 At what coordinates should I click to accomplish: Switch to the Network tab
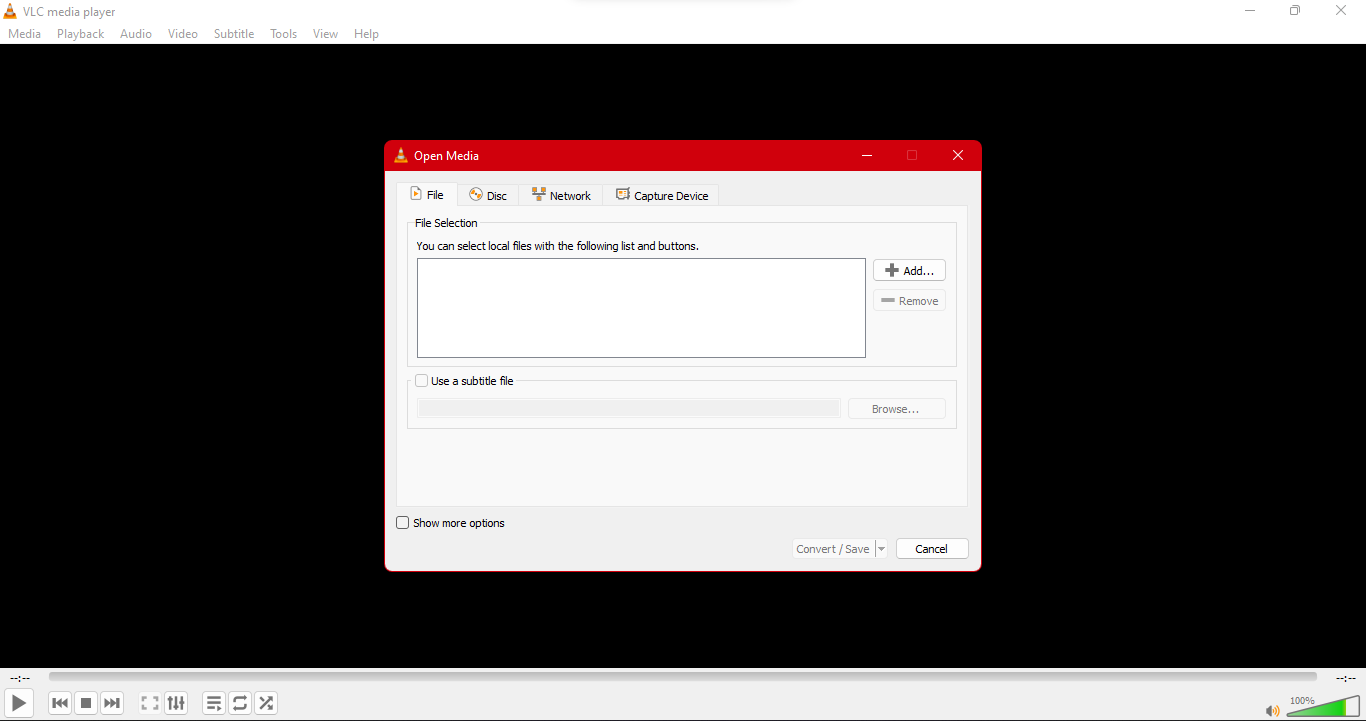(561, 196)
